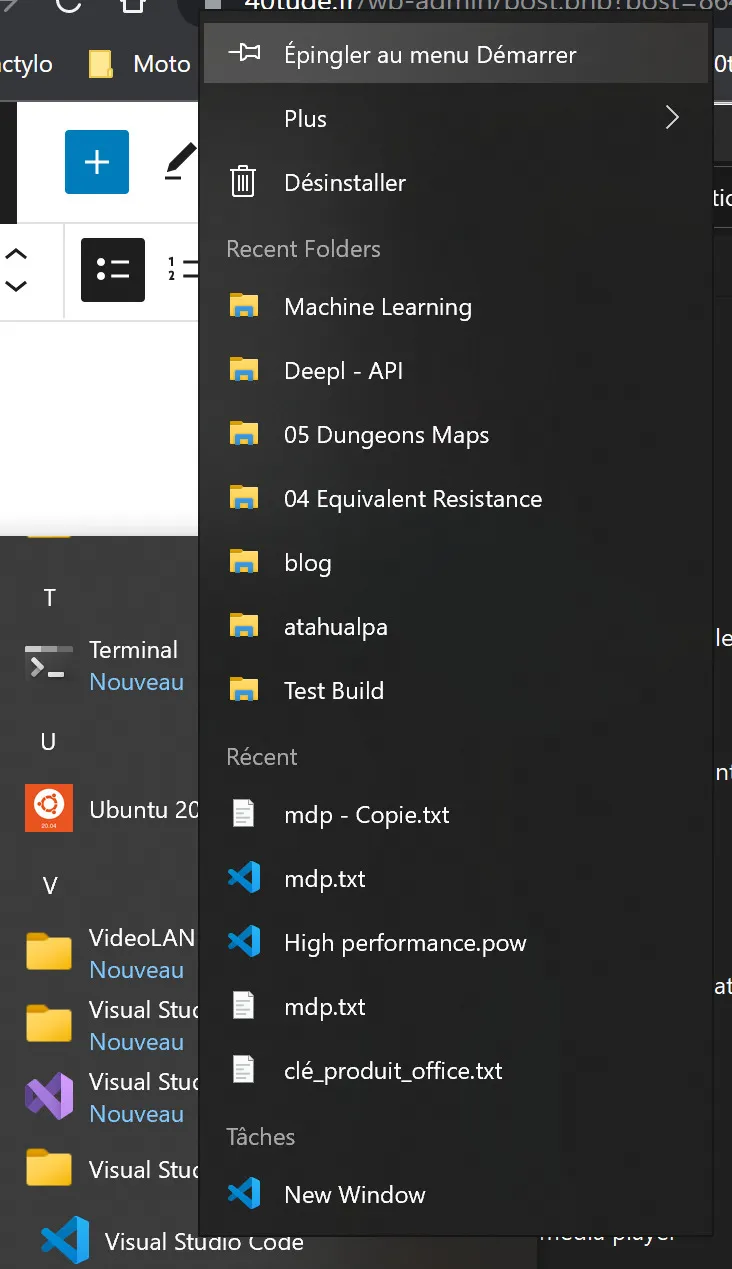Screen dimensions: 732x1269
Task: Jump to letter T section header
Action: [50, 598]
